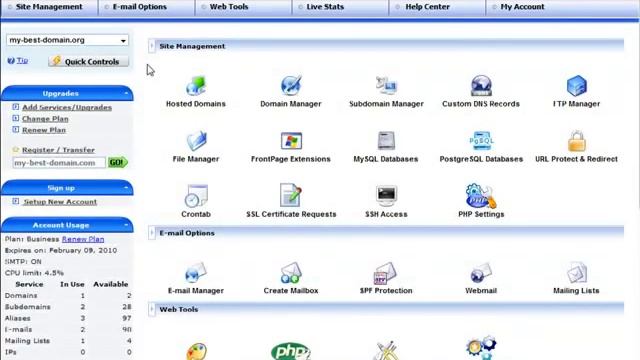Screen dimensions: 640x360
Task: Collapse the Upgrades sidebar panel
Action: [x=126, y=93]
